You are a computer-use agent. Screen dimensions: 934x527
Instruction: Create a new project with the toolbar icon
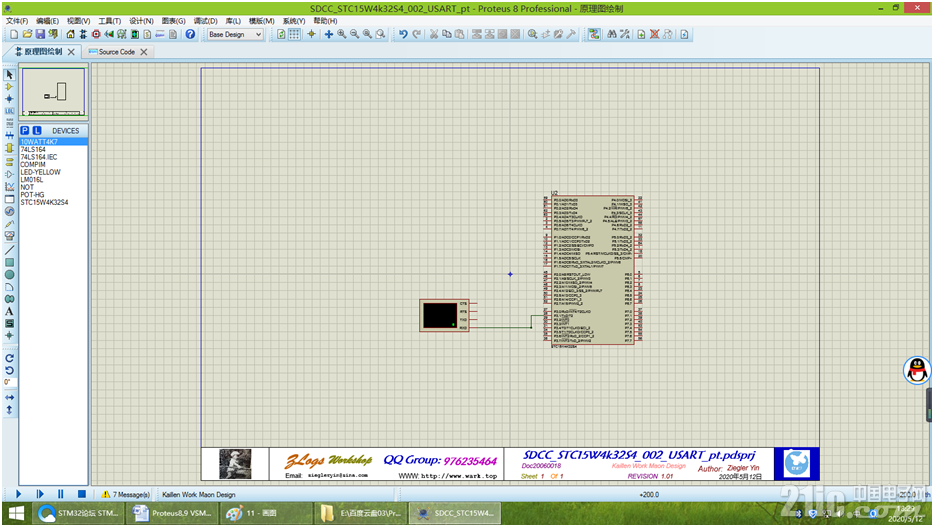pyautogui.click(x=14, y=35)
